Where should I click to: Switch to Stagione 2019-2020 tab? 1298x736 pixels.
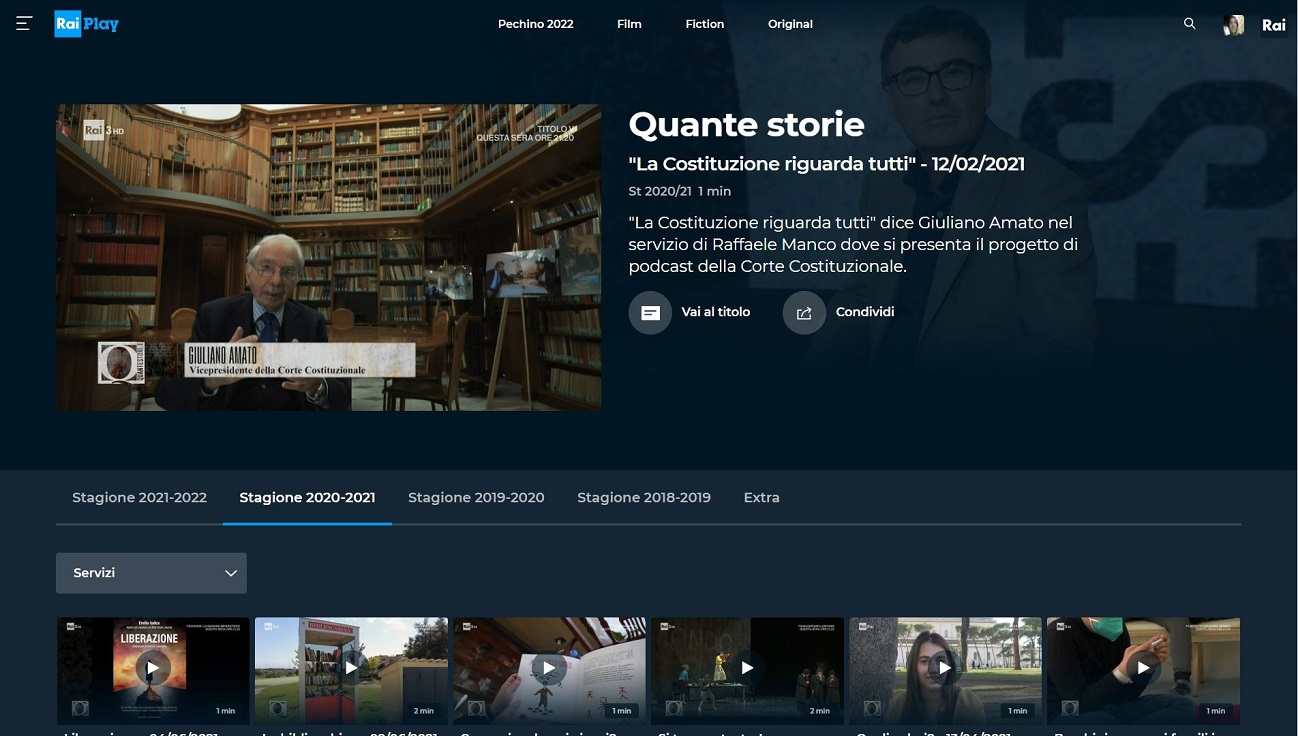click(476, 497)
